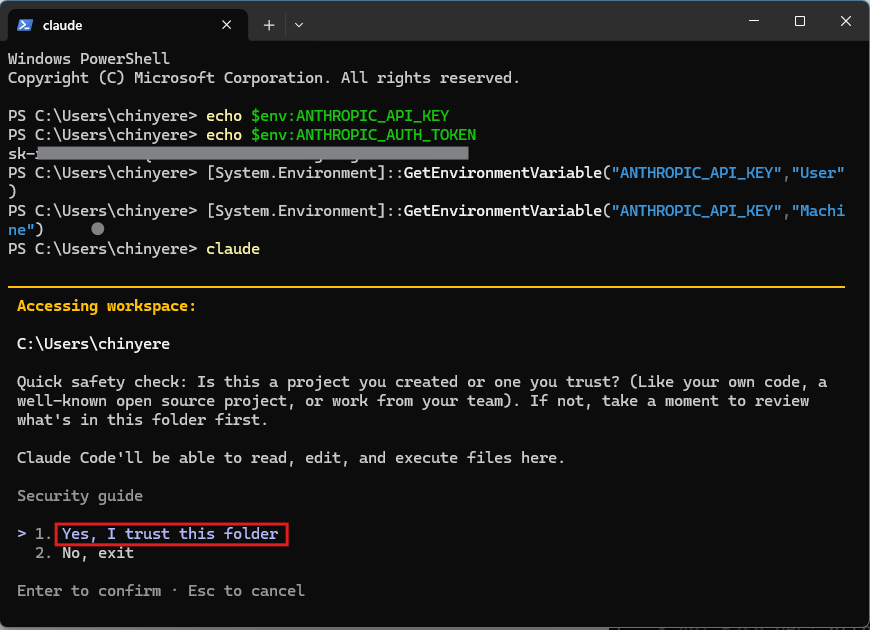Click the > selection marker beside option 1
870x630 pixels.
22,533
